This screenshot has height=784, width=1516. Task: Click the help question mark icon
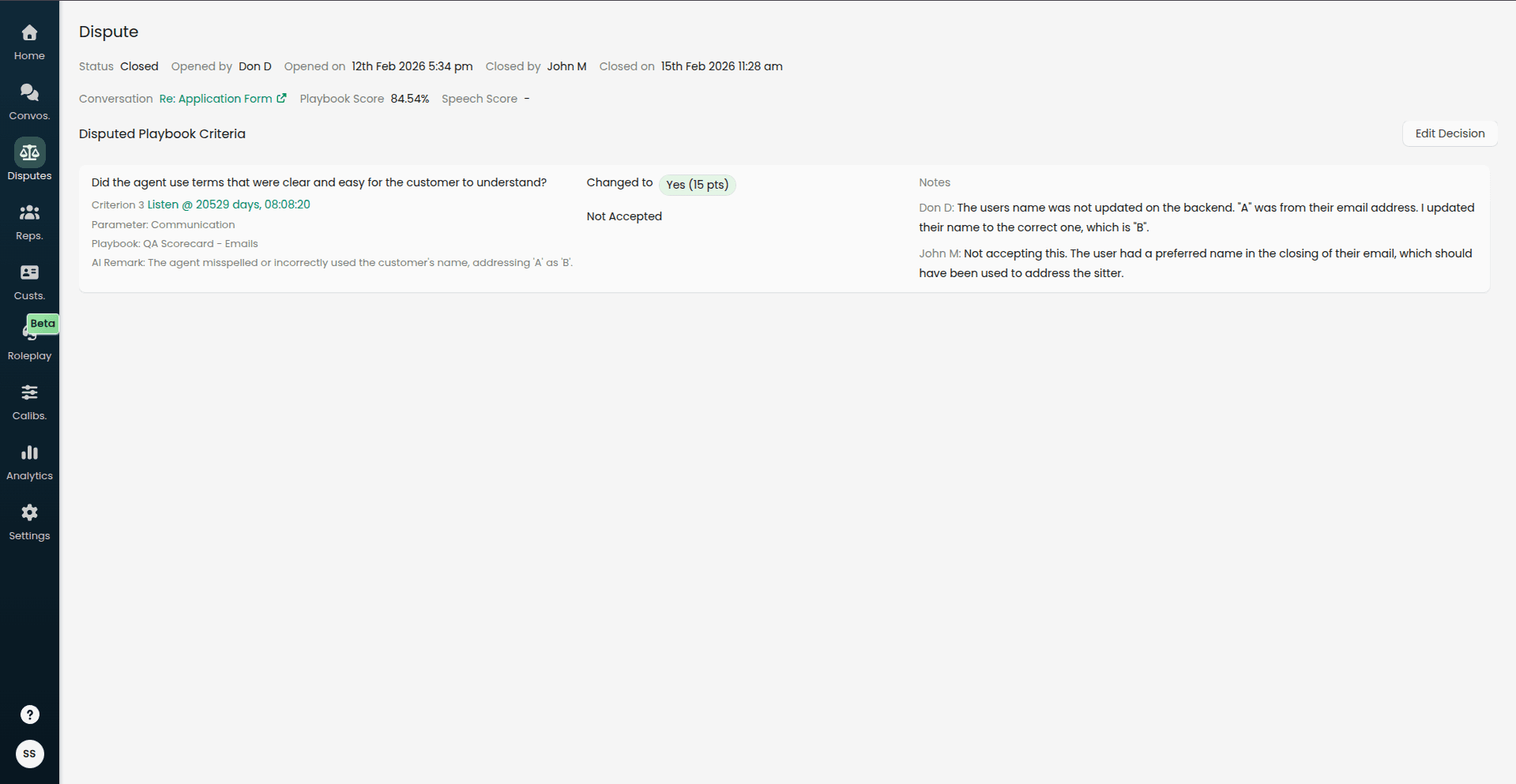coord(29,715)
